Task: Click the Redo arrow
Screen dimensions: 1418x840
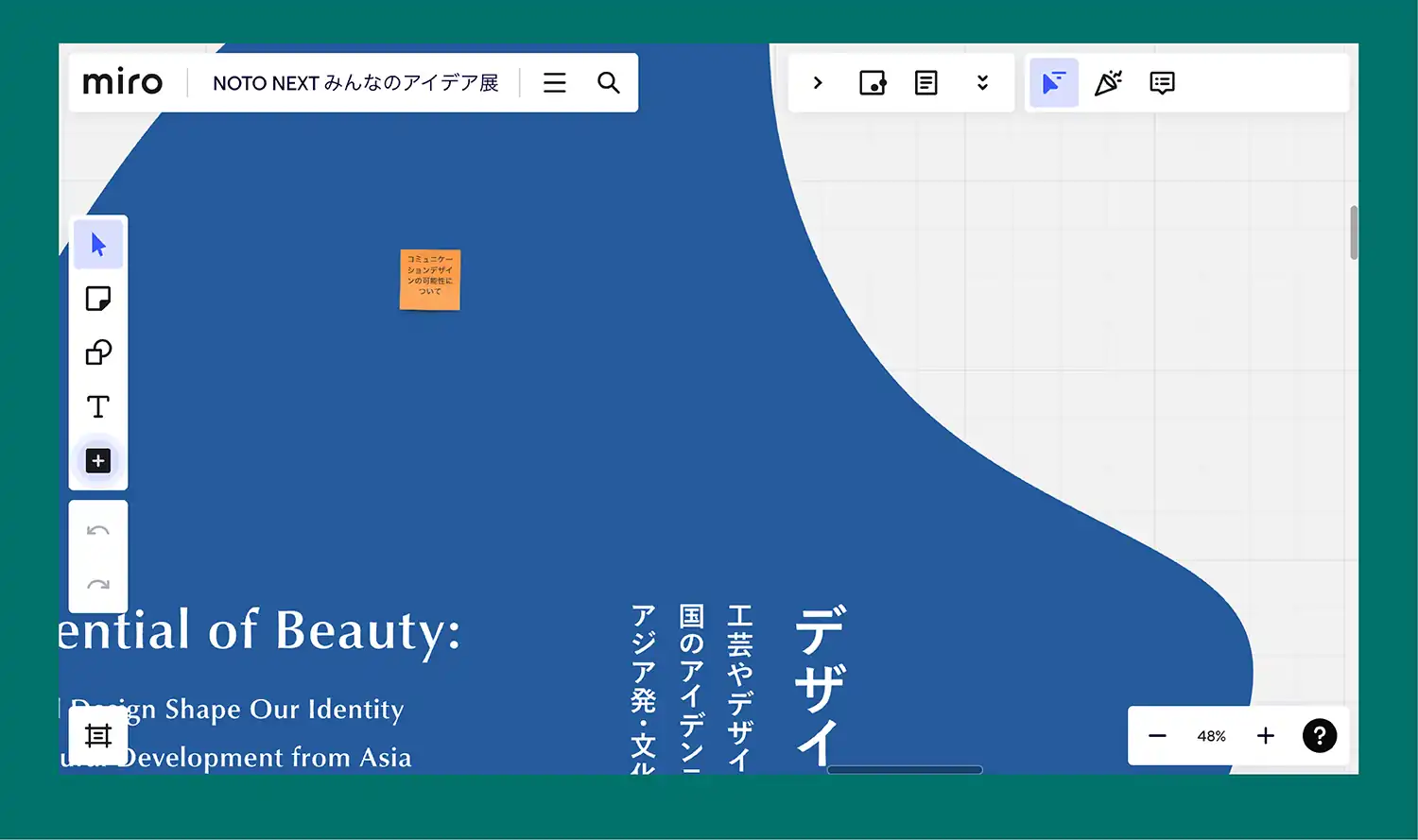Action: pos(98,584)
